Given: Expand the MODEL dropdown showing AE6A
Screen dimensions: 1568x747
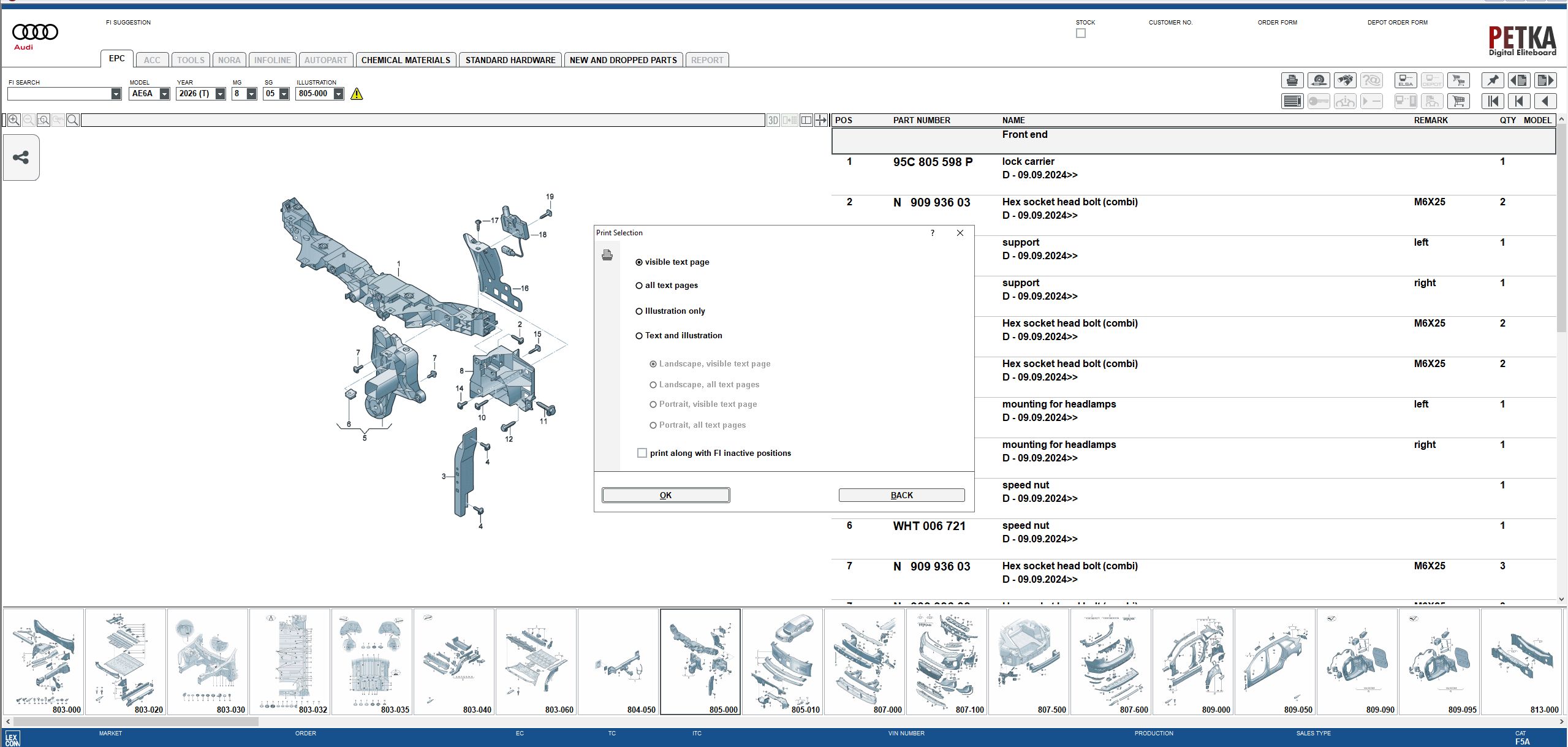Looking at the screenshot, I should 164,94.
